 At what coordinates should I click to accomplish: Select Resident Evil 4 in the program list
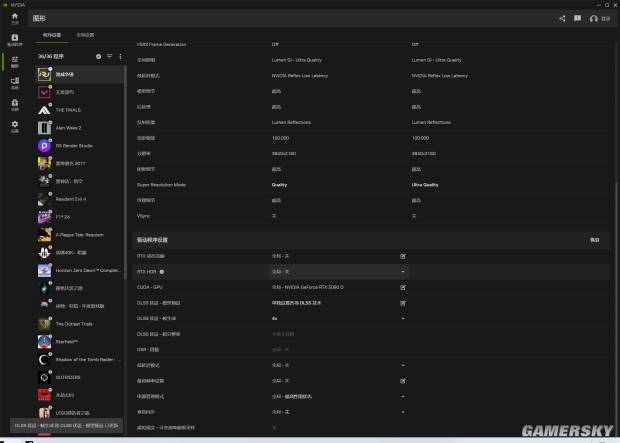[80, 199]
